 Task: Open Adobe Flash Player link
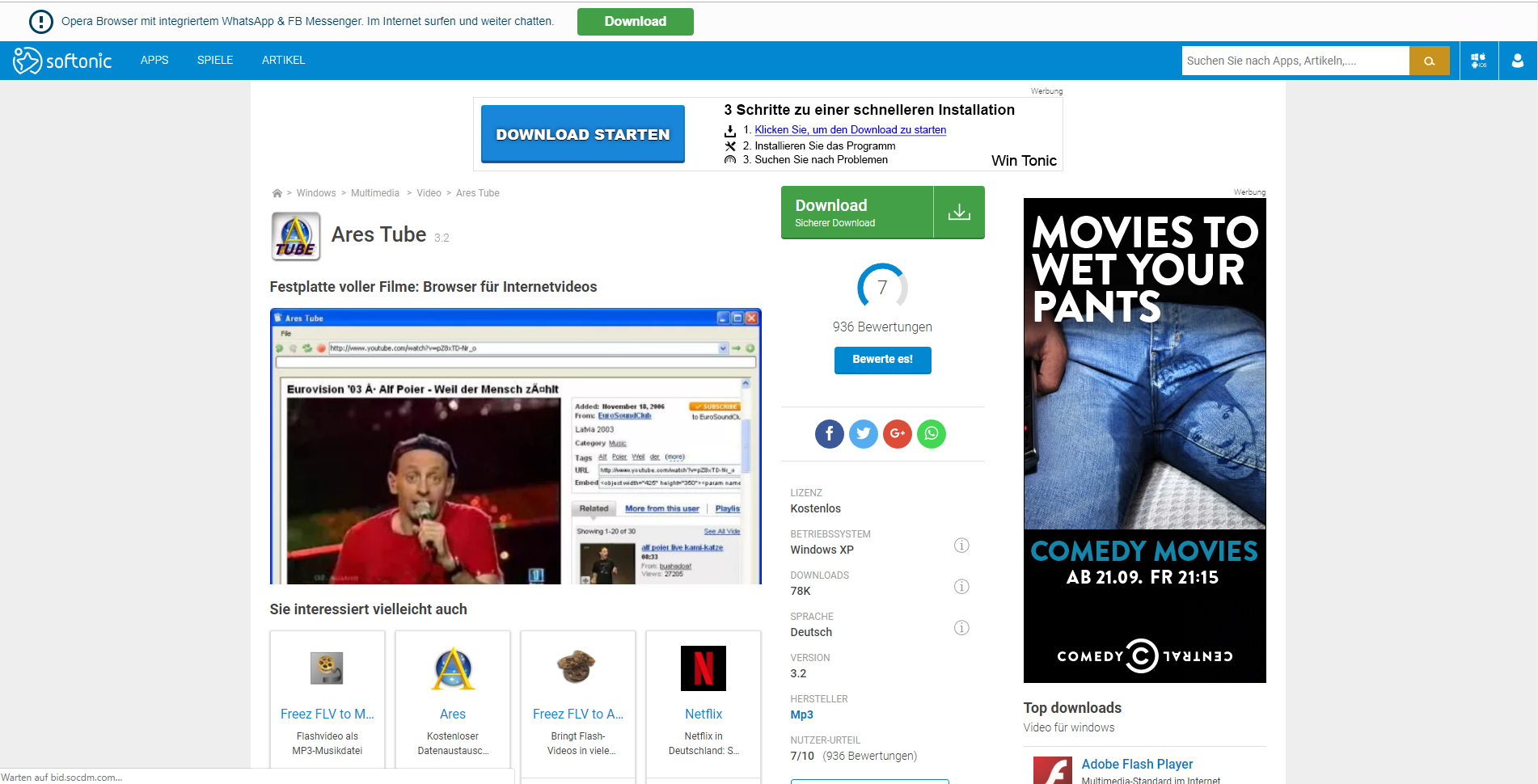pyautogui.click(x=1137, y=765)
